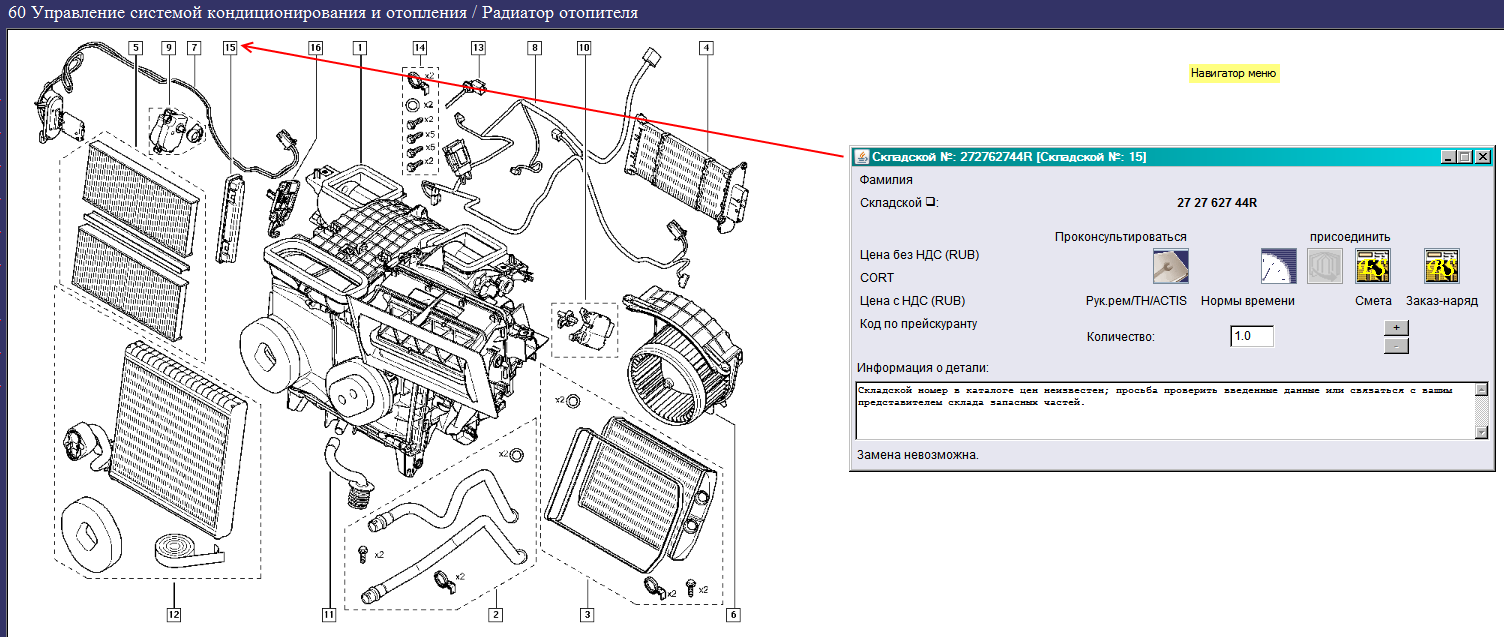Screen dimensions: 1504x637
Task: Select callout number 6 in the diagram
Action: [734, 615]
